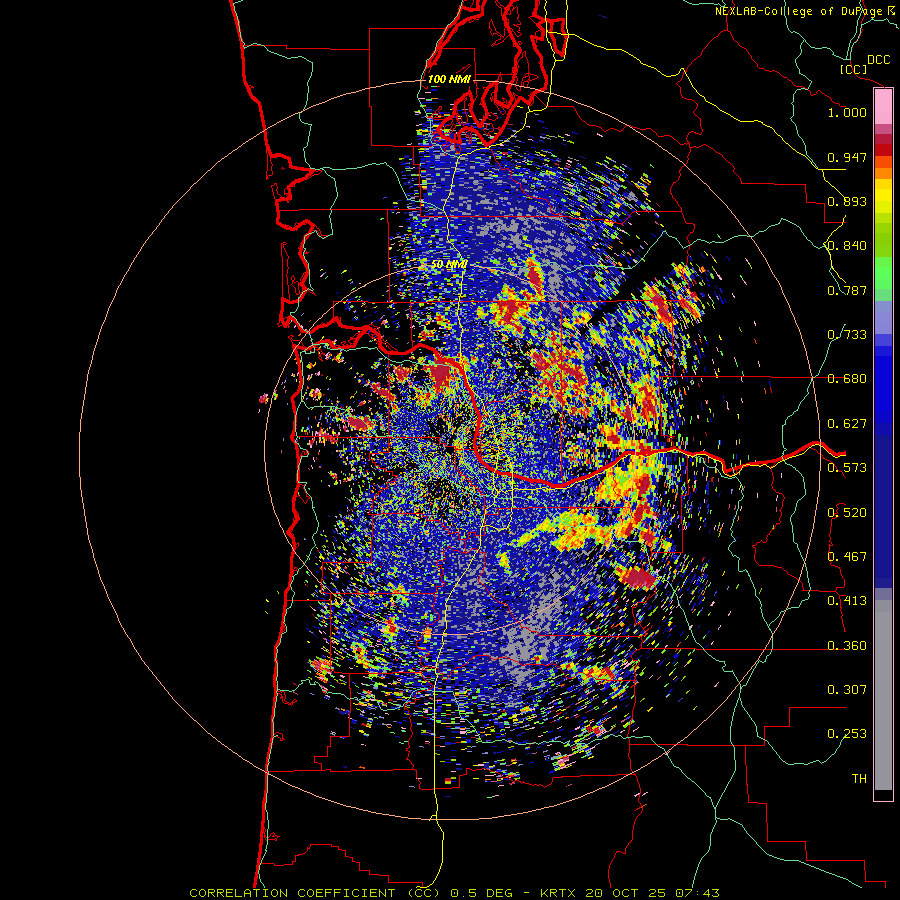900x900 pixels.
Task: Click the 100 NMI range ring label
Action: [x=449, y=79]
